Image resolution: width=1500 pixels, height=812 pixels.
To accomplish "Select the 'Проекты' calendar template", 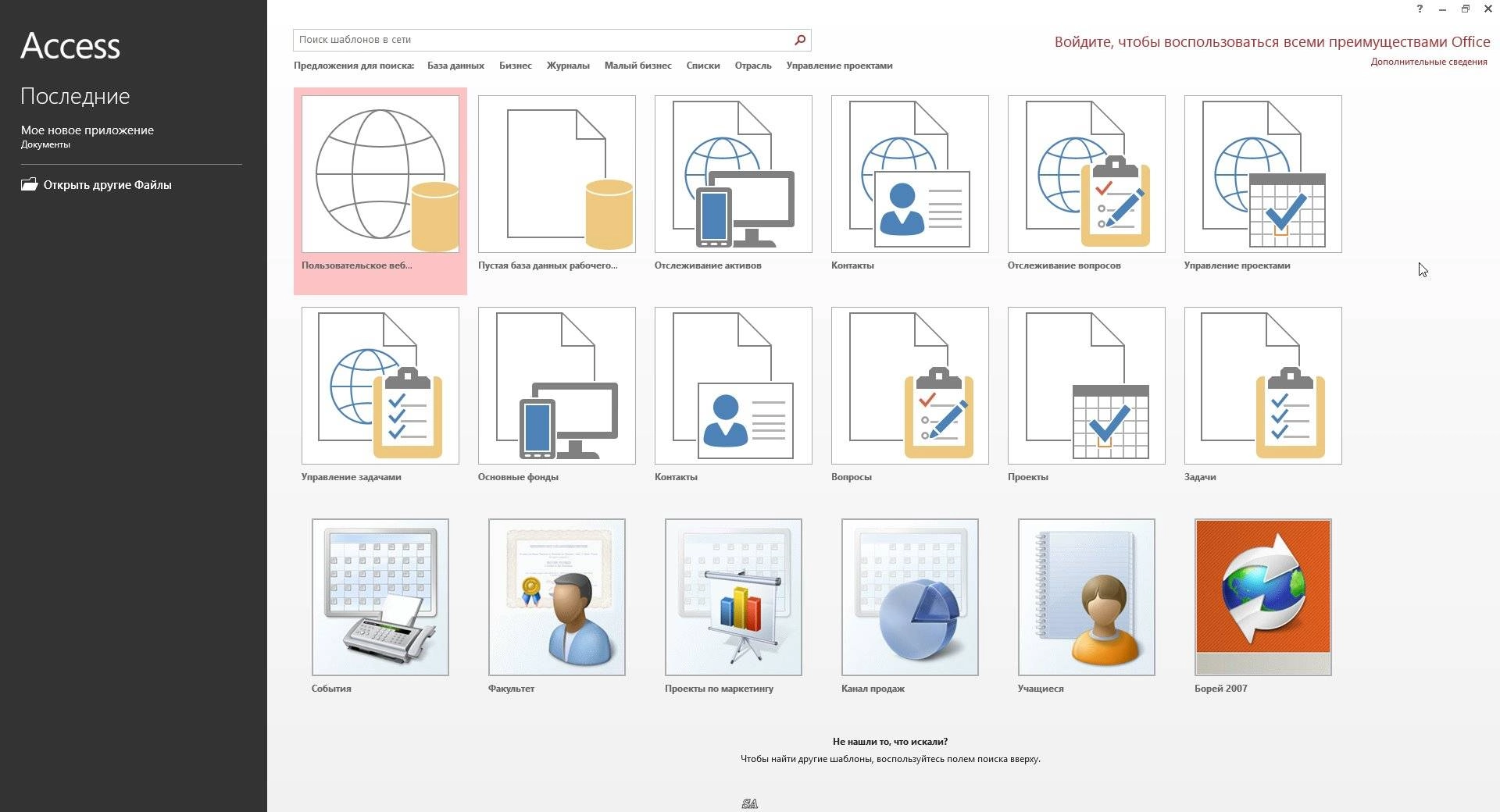I will coord(1087,386).
